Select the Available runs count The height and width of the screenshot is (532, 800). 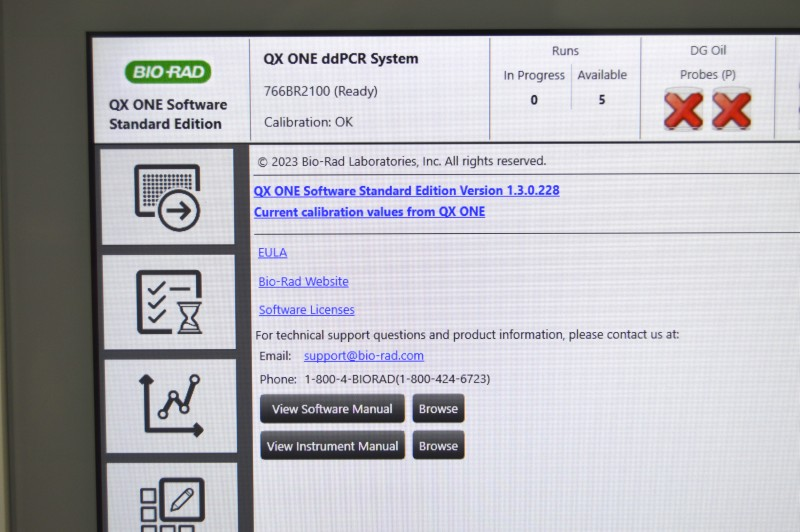point(601,100)
